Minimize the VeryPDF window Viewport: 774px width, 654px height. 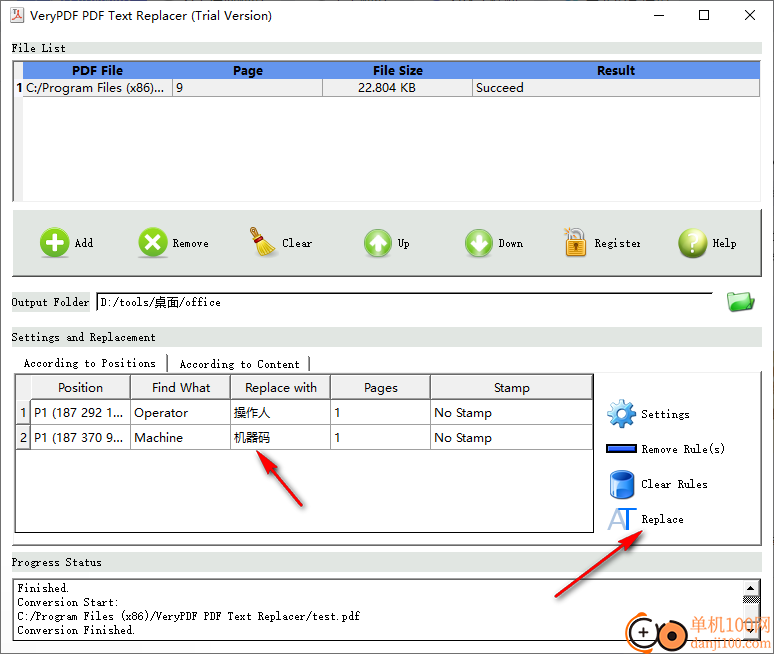tap(659, 15)
